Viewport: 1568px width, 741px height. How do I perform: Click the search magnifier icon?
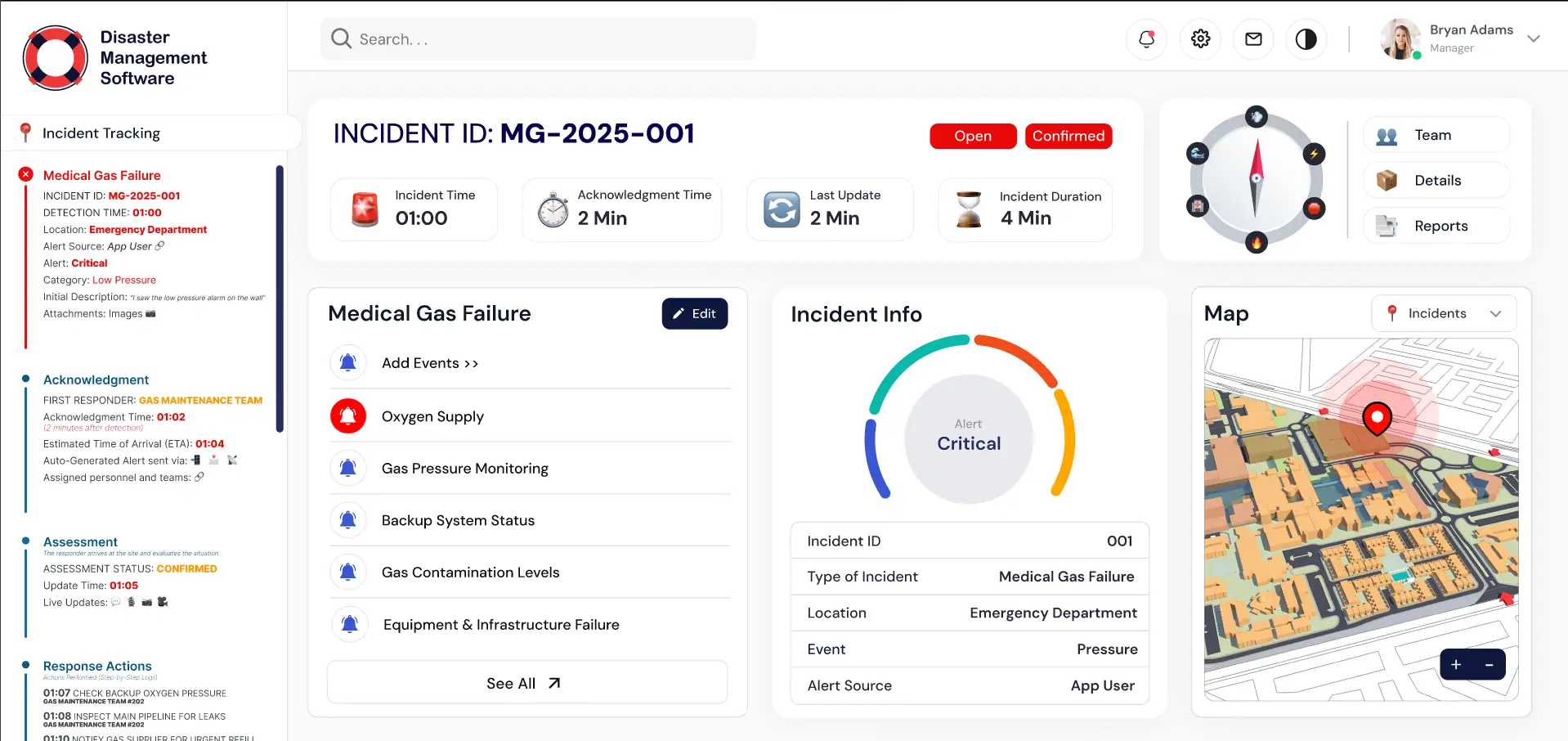click(341, 38)
